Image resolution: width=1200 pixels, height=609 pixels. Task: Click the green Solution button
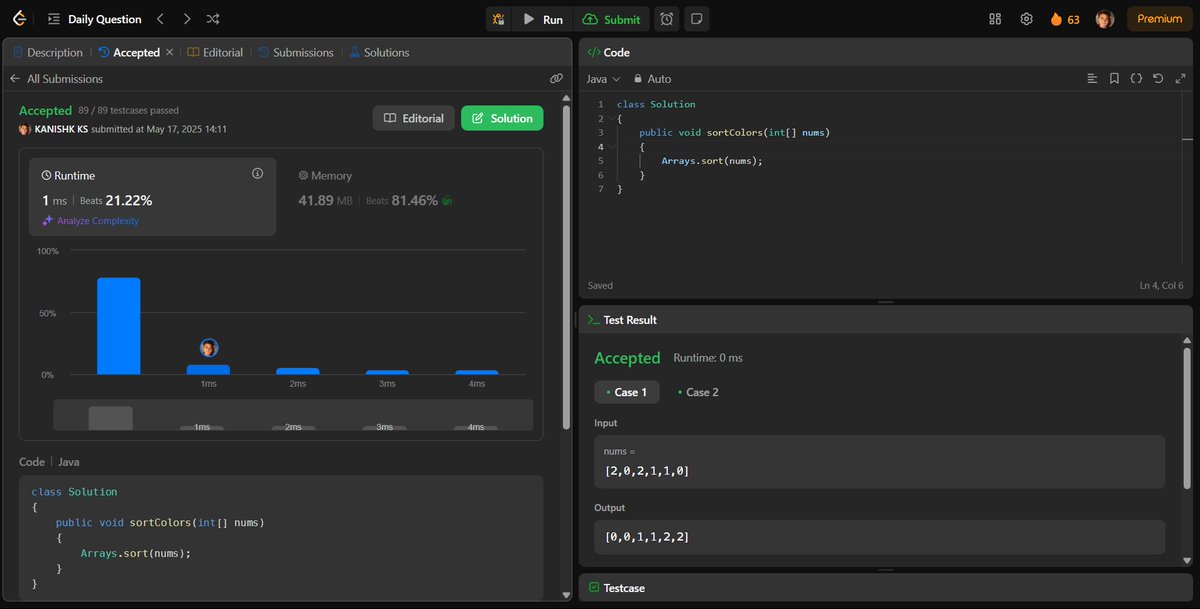pyautogui.click(x=502, y=118)
